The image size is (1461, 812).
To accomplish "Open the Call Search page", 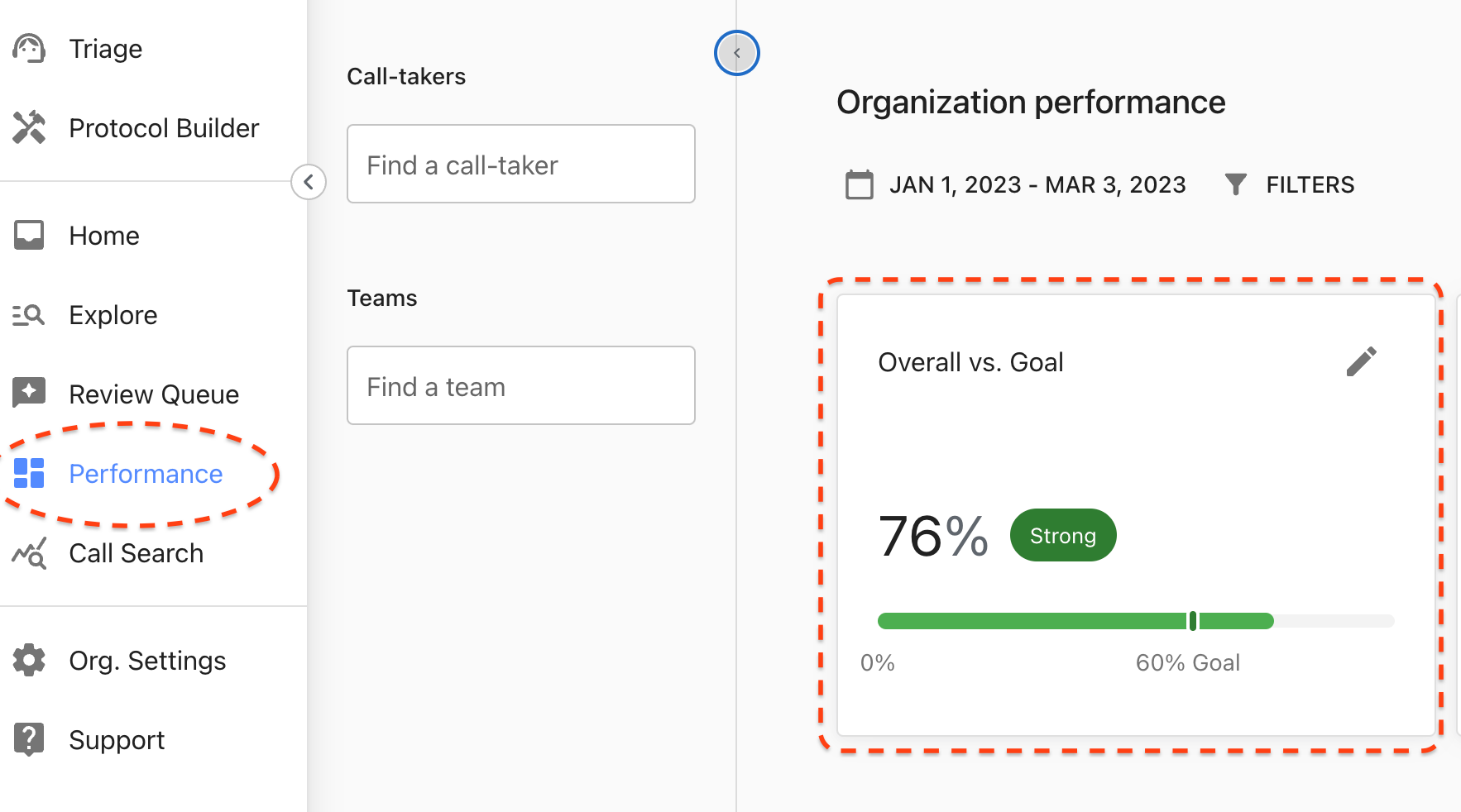I will [137, 553].
